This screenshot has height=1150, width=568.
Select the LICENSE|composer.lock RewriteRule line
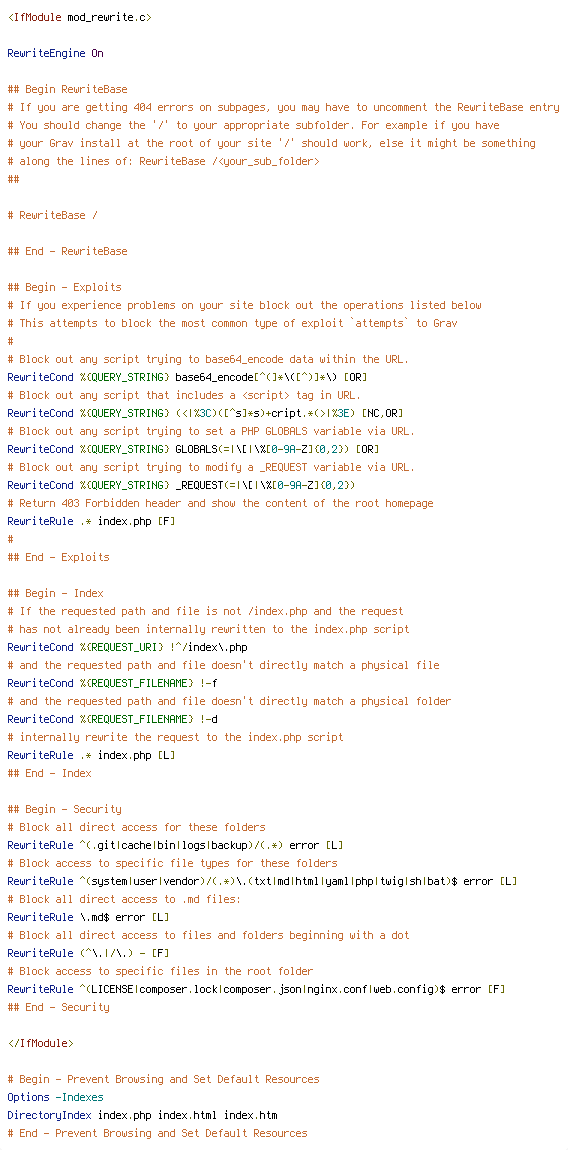pyautogui.click(x=256, y=989)
